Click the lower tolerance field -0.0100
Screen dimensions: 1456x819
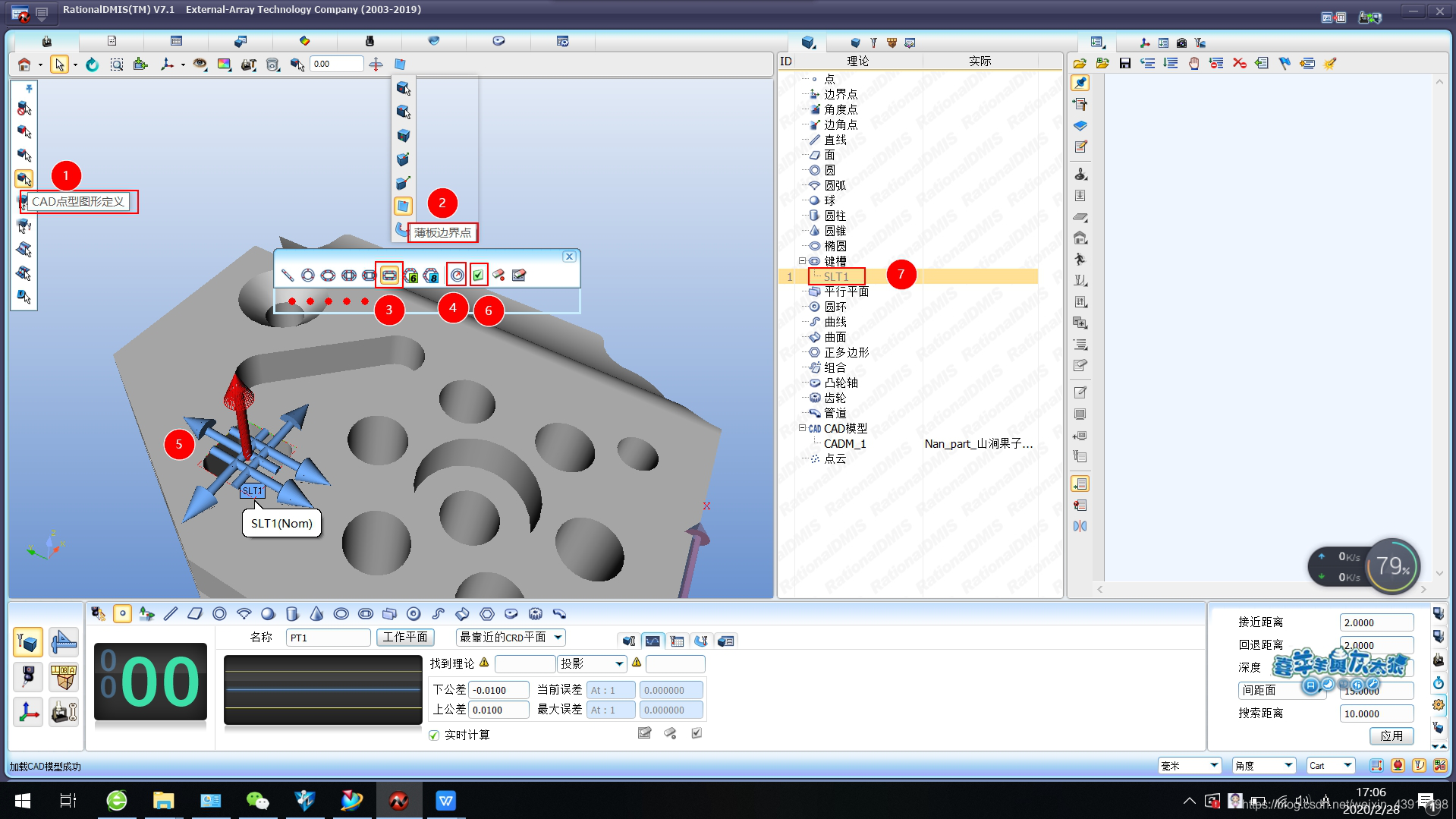click(x=498, y=690)
